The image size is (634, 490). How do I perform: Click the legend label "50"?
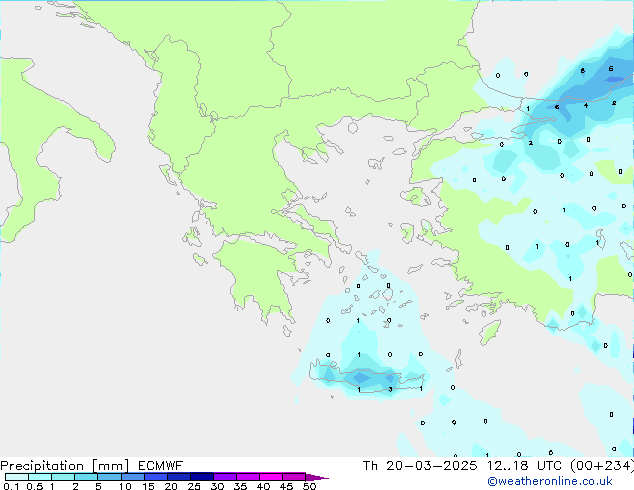(x=309, y=486)
